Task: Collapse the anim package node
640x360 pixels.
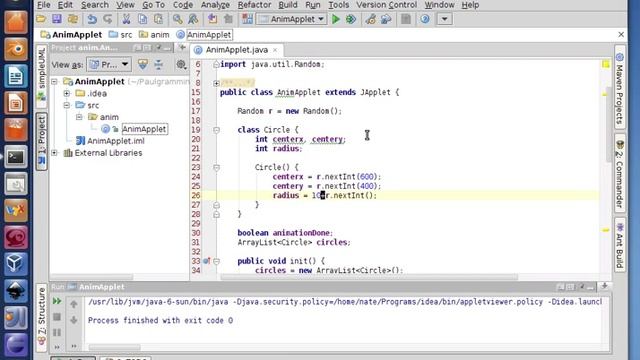Action: pos(79,117)
